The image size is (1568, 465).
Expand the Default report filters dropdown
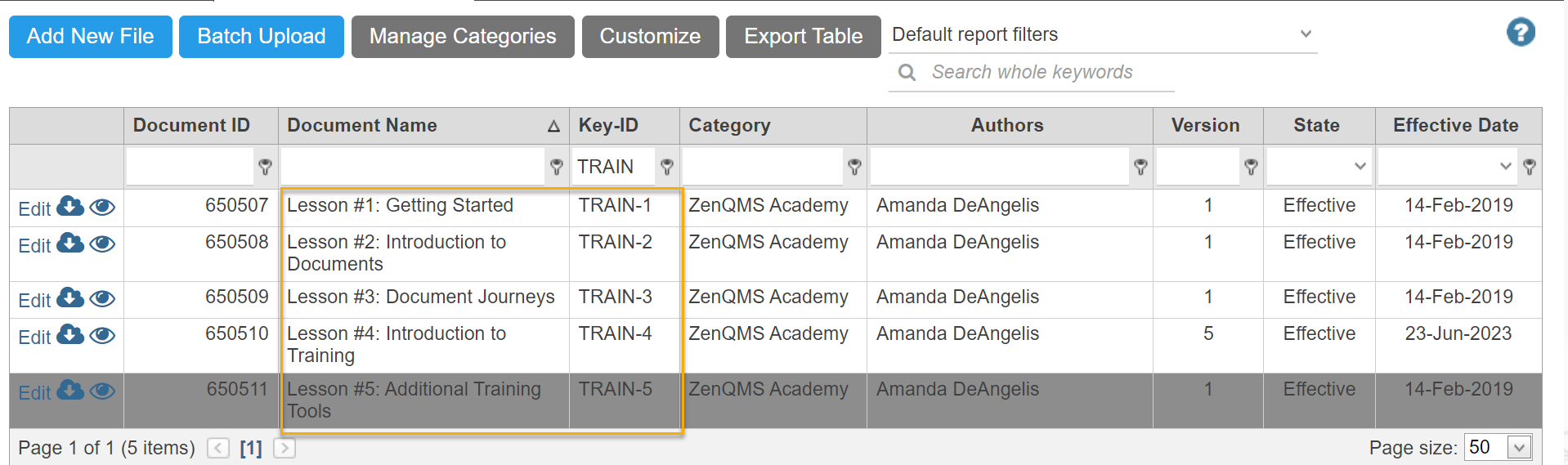pos(1306,34)
